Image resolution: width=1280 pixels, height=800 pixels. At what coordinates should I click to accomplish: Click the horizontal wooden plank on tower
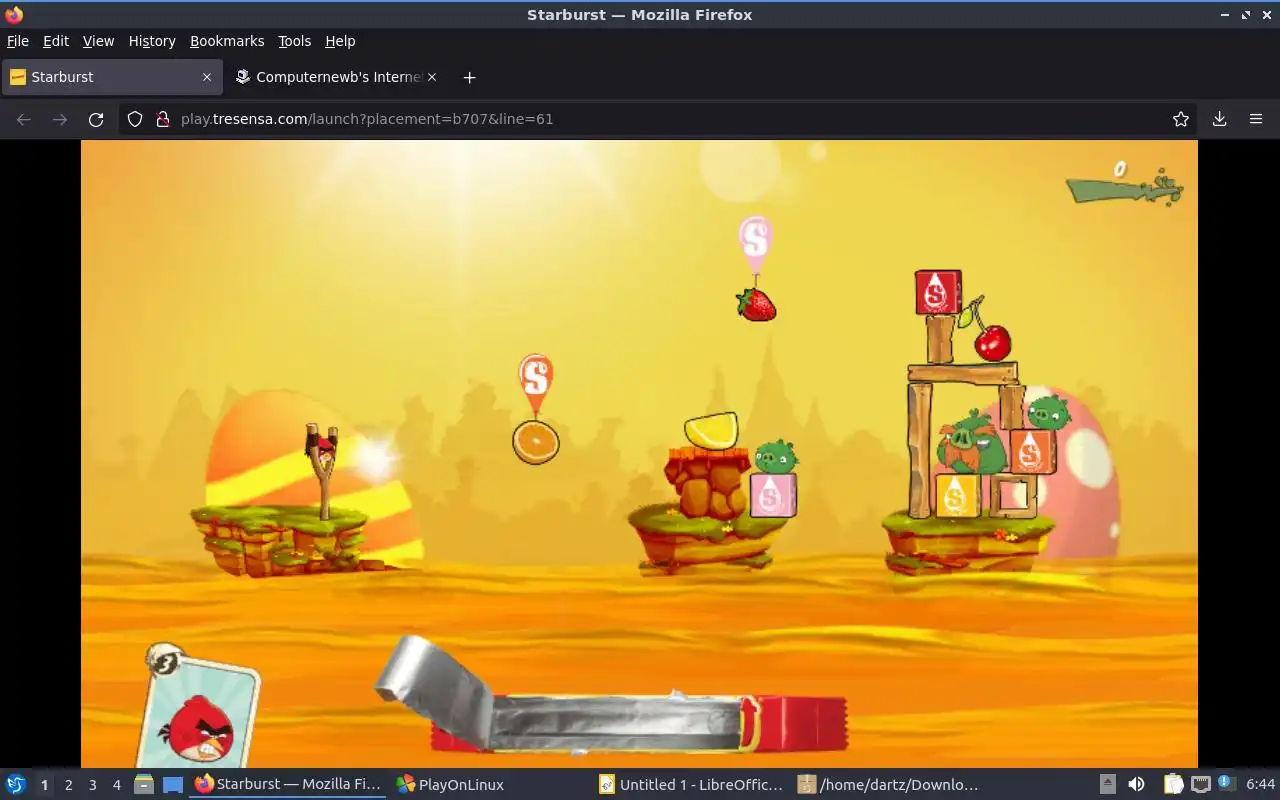[x=962, y=373]
